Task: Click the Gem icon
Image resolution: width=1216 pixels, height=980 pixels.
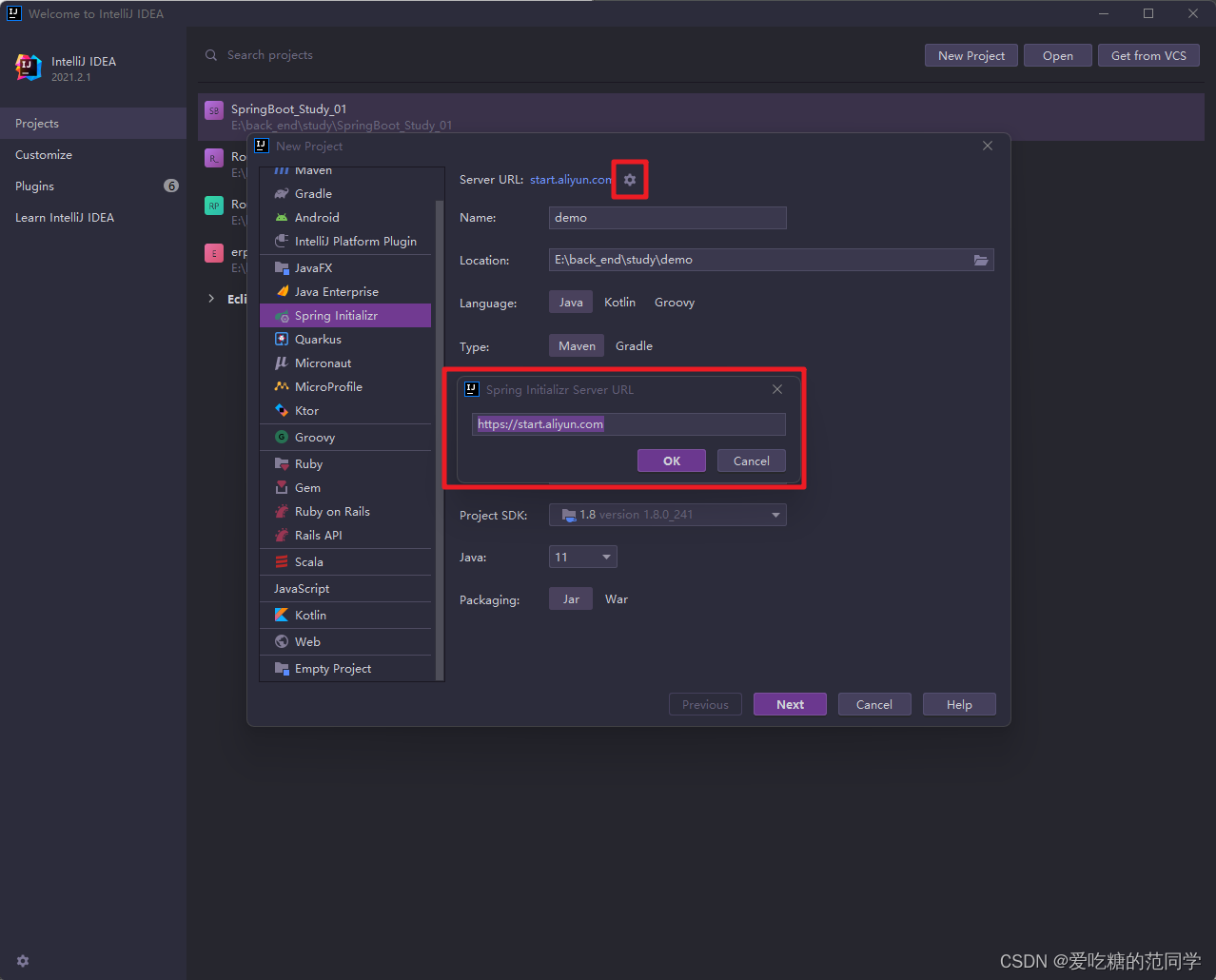Action: [282, 488]
